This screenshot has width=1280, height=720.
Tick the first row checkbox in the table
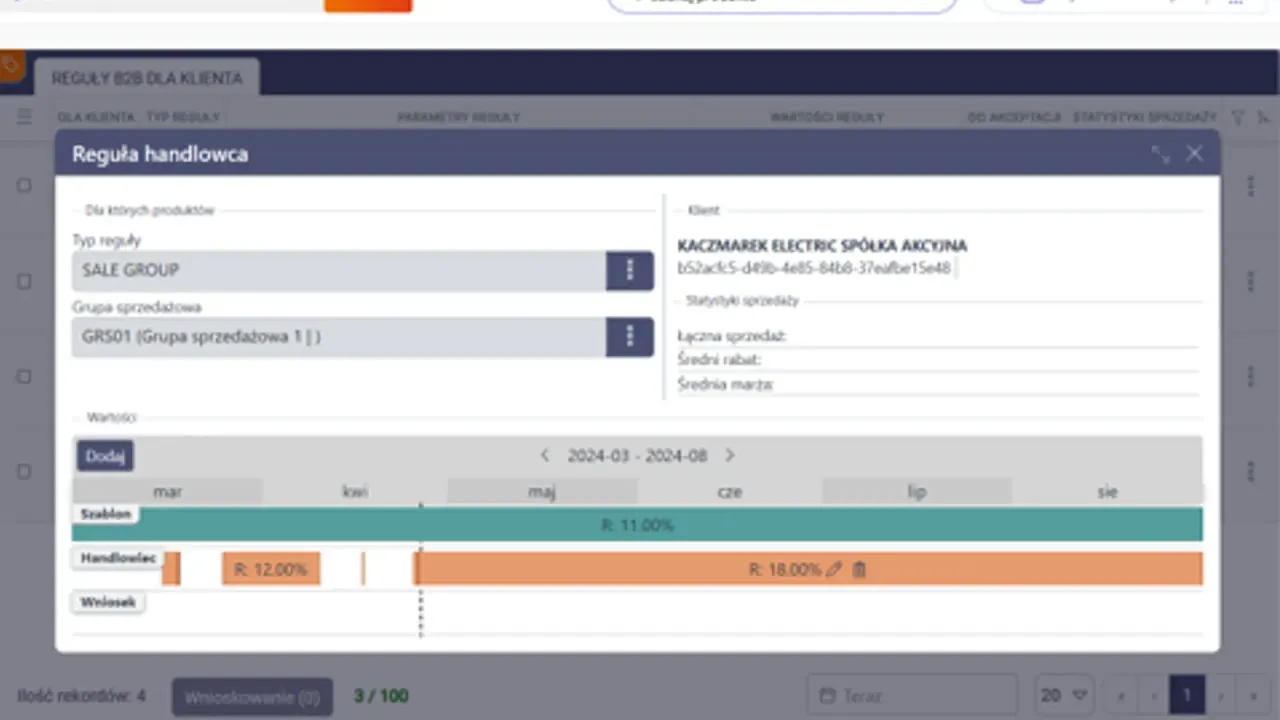pos(25,186)
